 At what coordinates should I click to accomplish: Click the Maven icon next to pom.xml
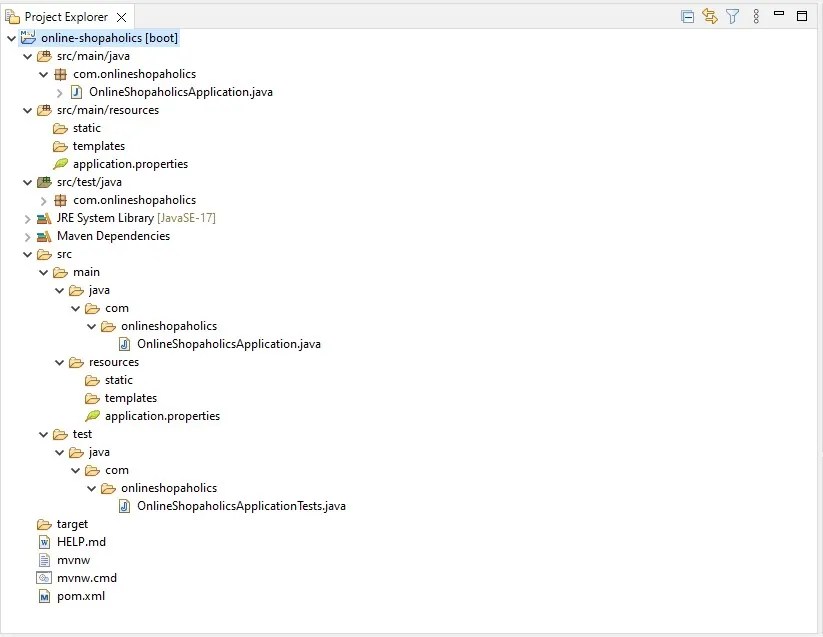tap(43, 596)
